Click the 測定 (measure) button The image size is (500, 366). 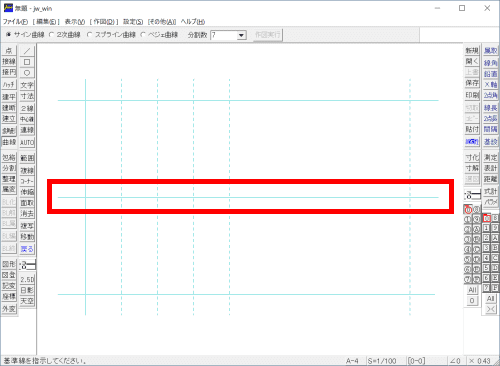(490, 157)
